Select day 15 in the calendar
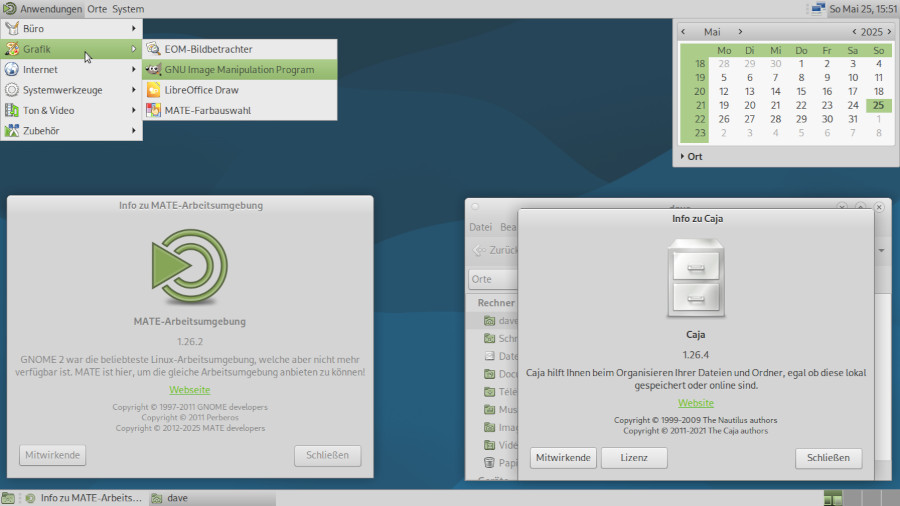900x506 pixels. tap(801, 91)
